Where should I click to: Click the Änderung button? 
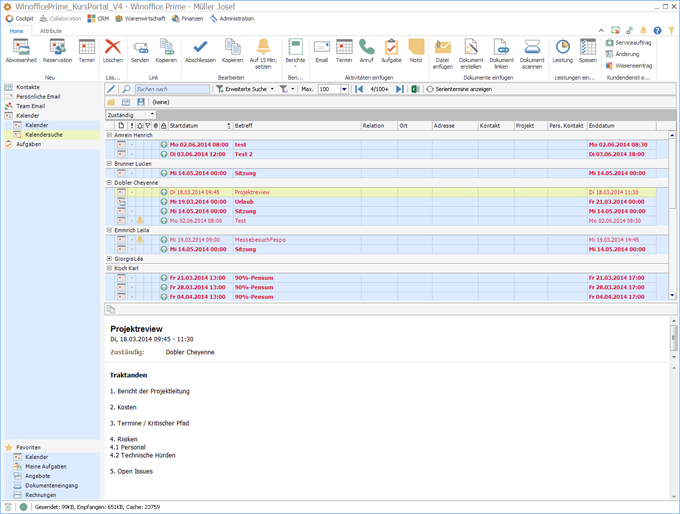coord(622,54)
